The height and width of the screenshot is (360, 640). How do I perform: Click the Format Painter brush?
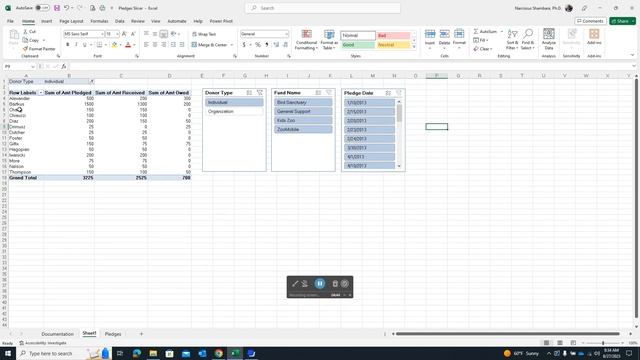[x=25, y=49]
